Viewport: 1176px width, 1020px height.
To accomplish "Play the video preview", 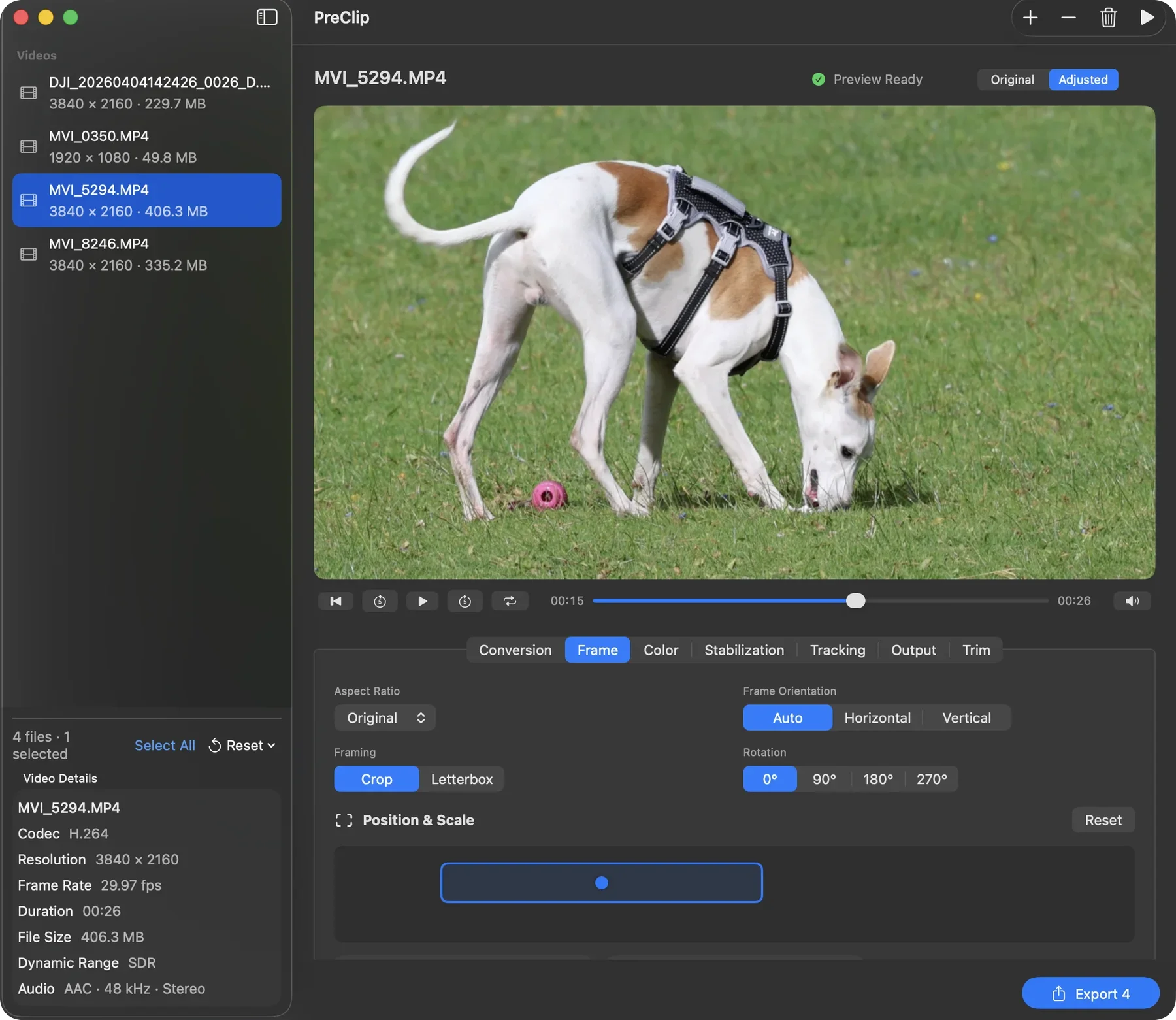I will tap(423, 600).
